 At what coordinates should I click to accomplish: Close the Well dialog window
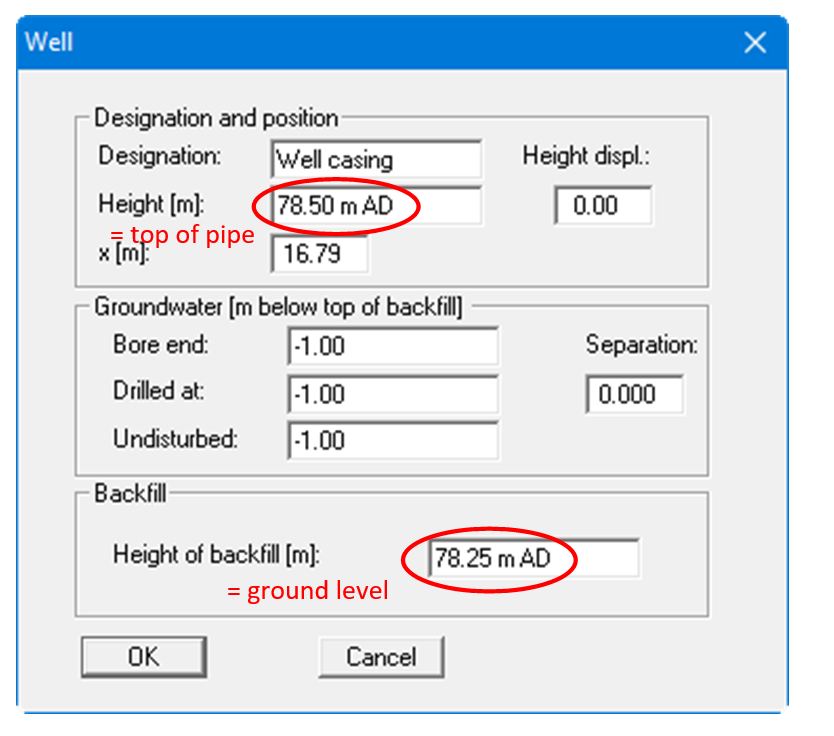pyautogui.click(x=754, y=42)
